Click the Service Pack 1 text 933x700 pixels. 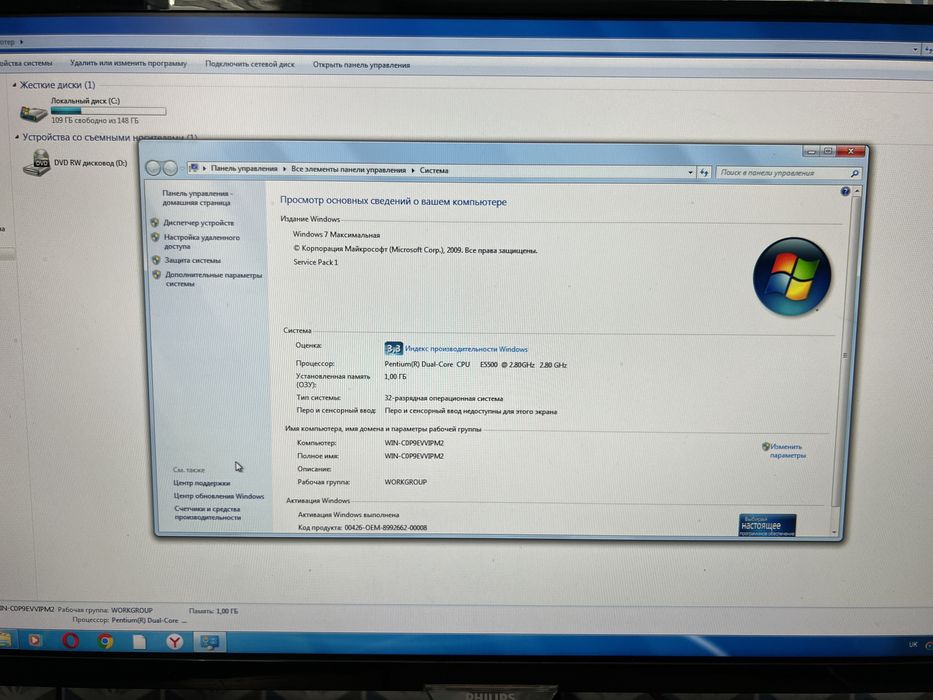coord(315,262)
